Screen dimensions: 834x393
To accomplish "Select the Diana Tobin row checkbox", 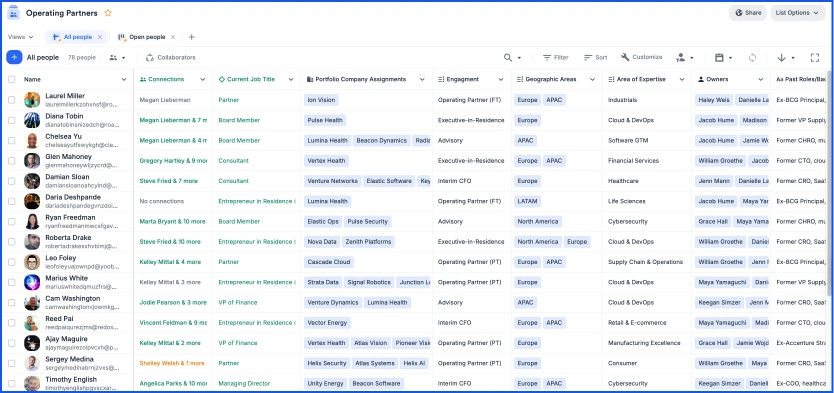I will tap(12, 120).
